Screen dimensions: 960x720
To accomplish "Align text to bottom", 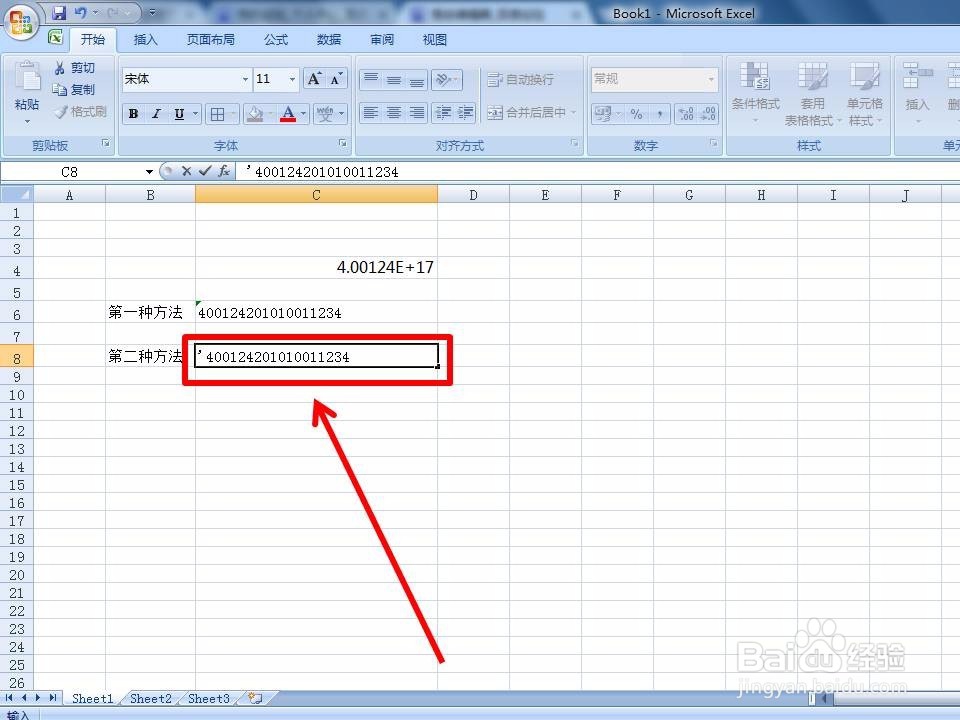I will 417,79.
